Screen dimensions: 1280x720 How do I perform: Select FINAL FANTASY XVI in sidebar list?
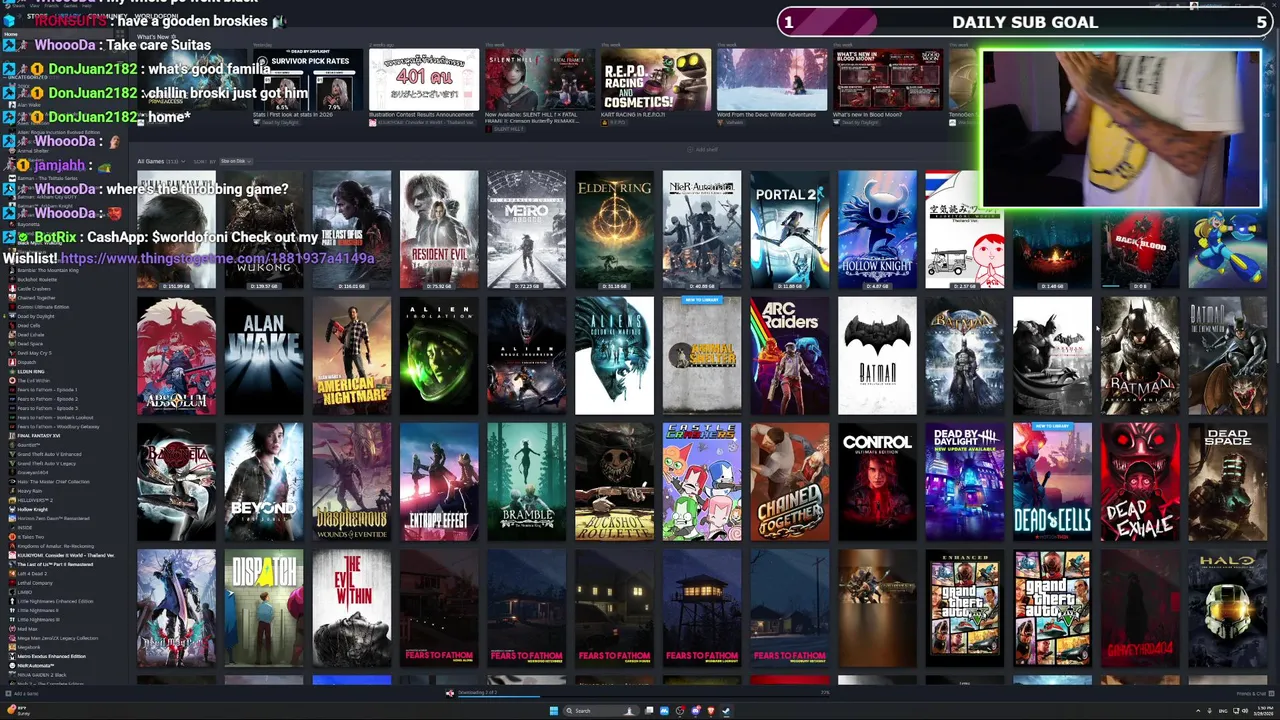click(38, 436)
